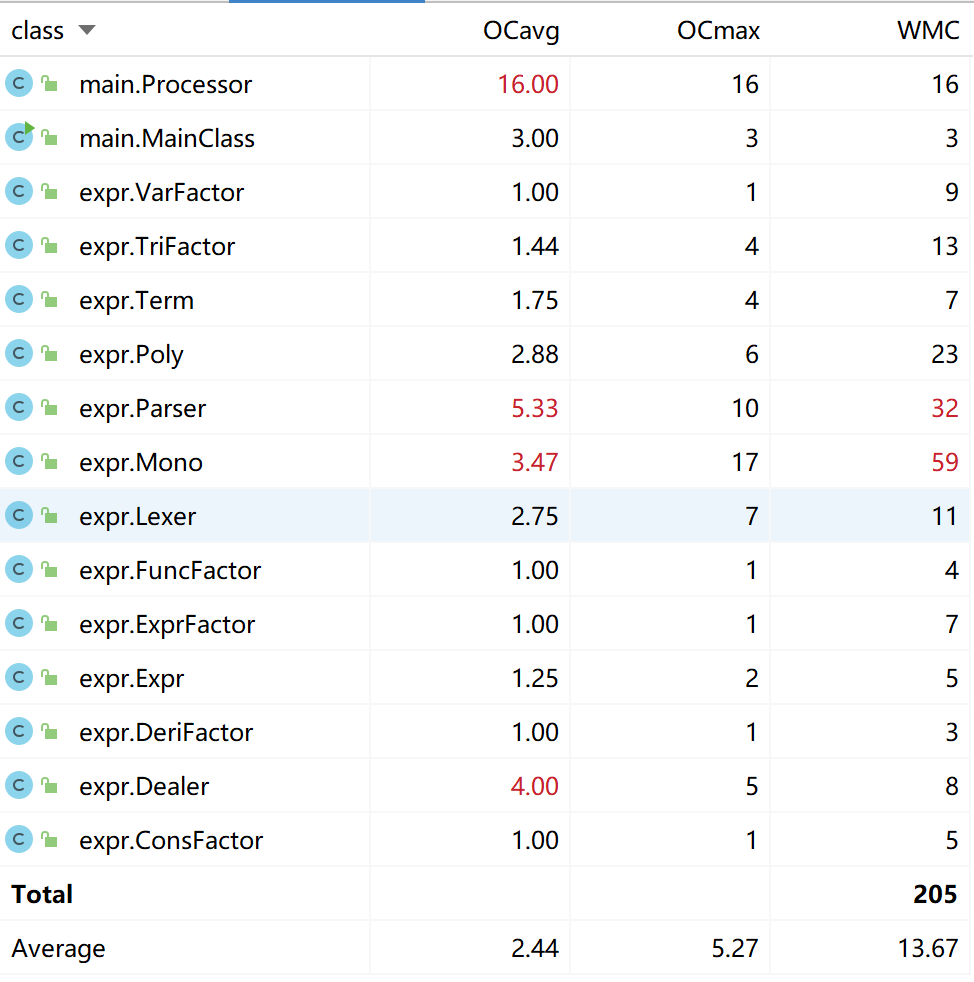Click the public lock icon for expr.Poly
Viewport: 974px width, 982px height.
(49, 353)
